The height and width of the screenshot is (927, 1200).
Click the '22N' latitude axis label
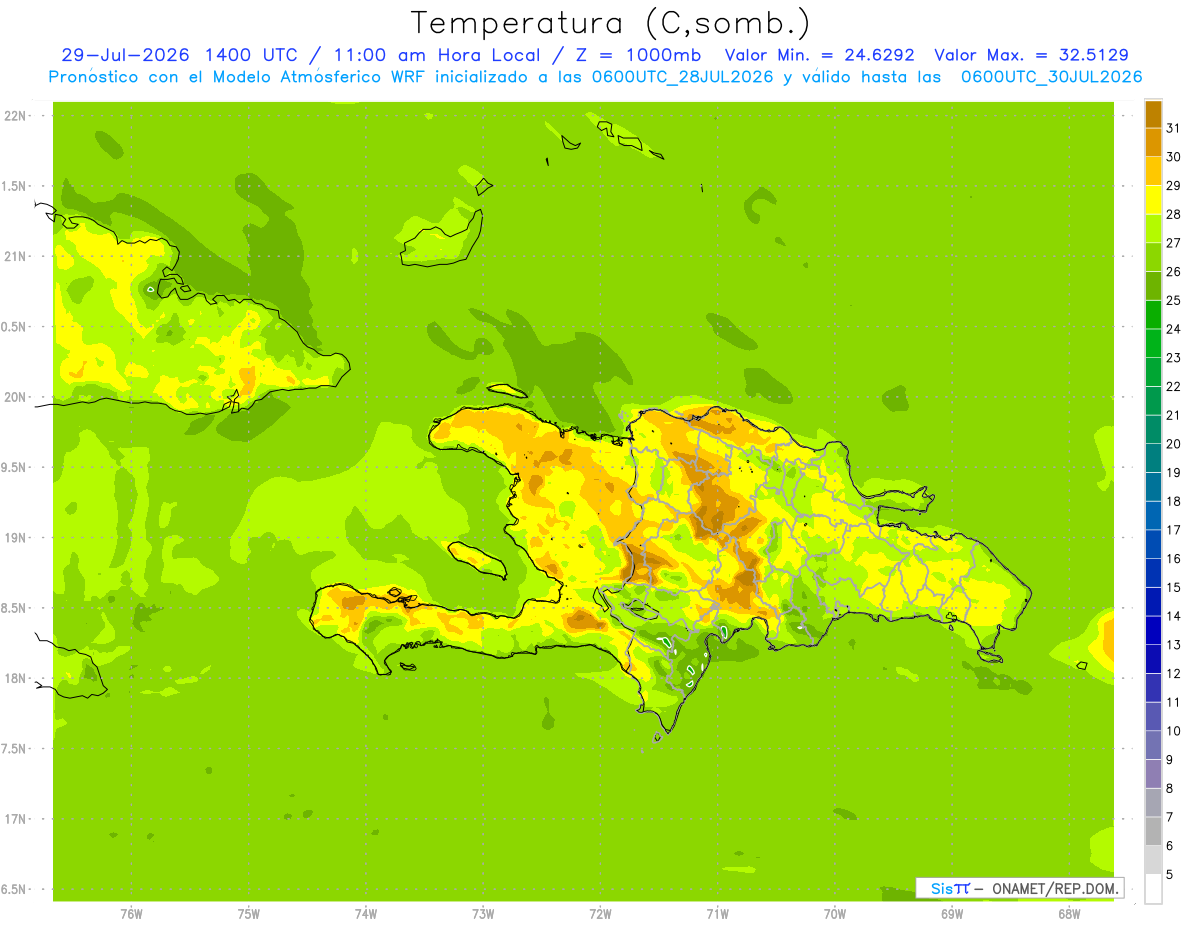[16, 116]
